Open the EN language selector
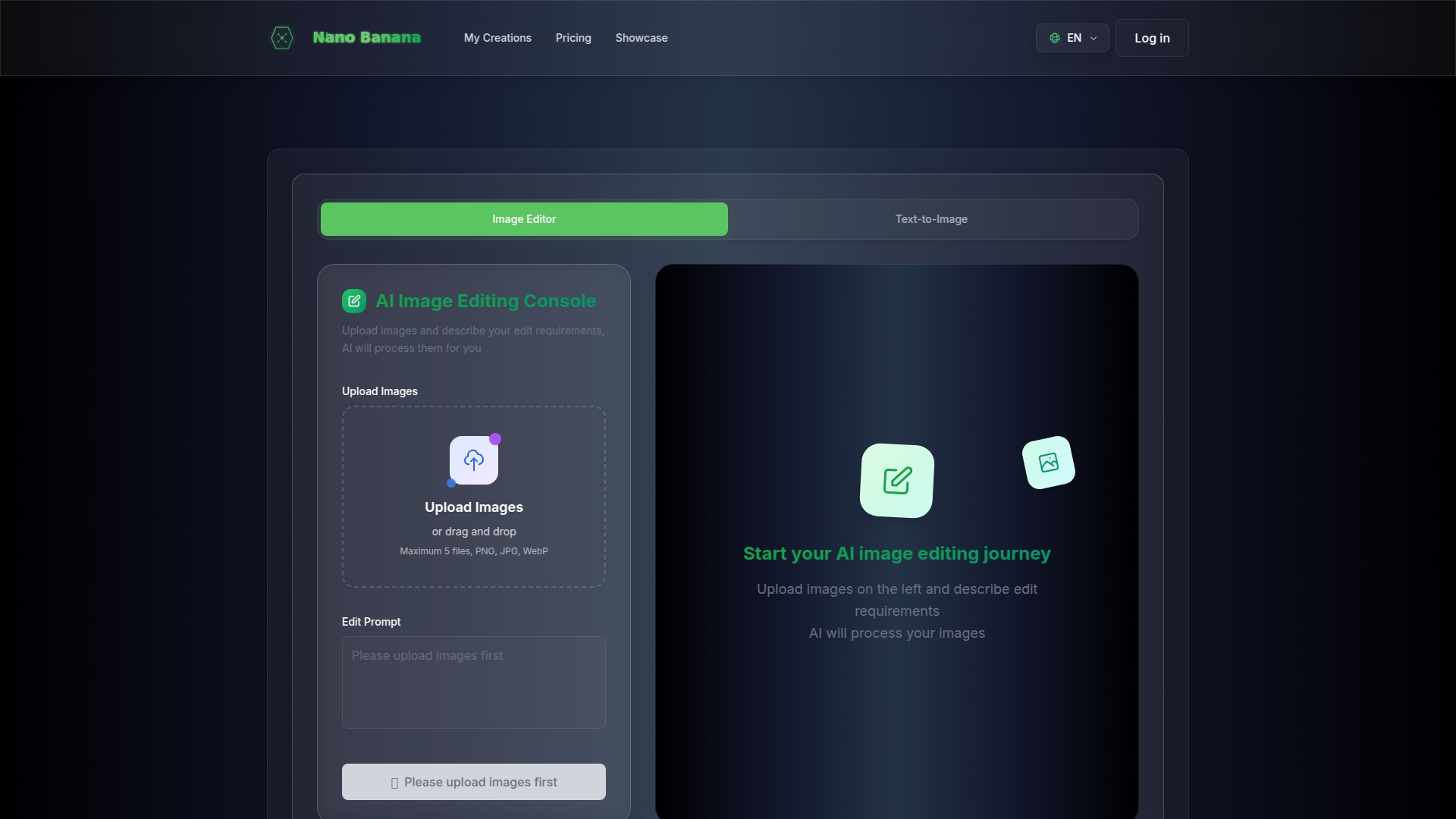 [x=1073, y=38]
